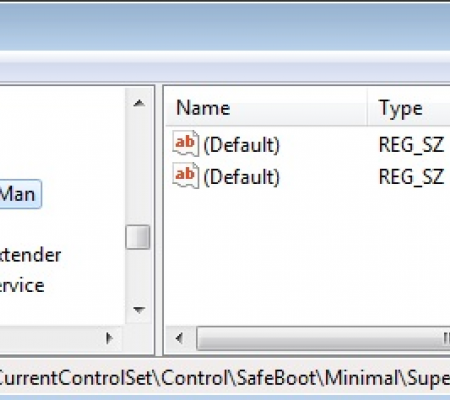This screenshot has width=450, height=400.
Task: Click the REG_SZ type of first row
Action: [411, 145]
